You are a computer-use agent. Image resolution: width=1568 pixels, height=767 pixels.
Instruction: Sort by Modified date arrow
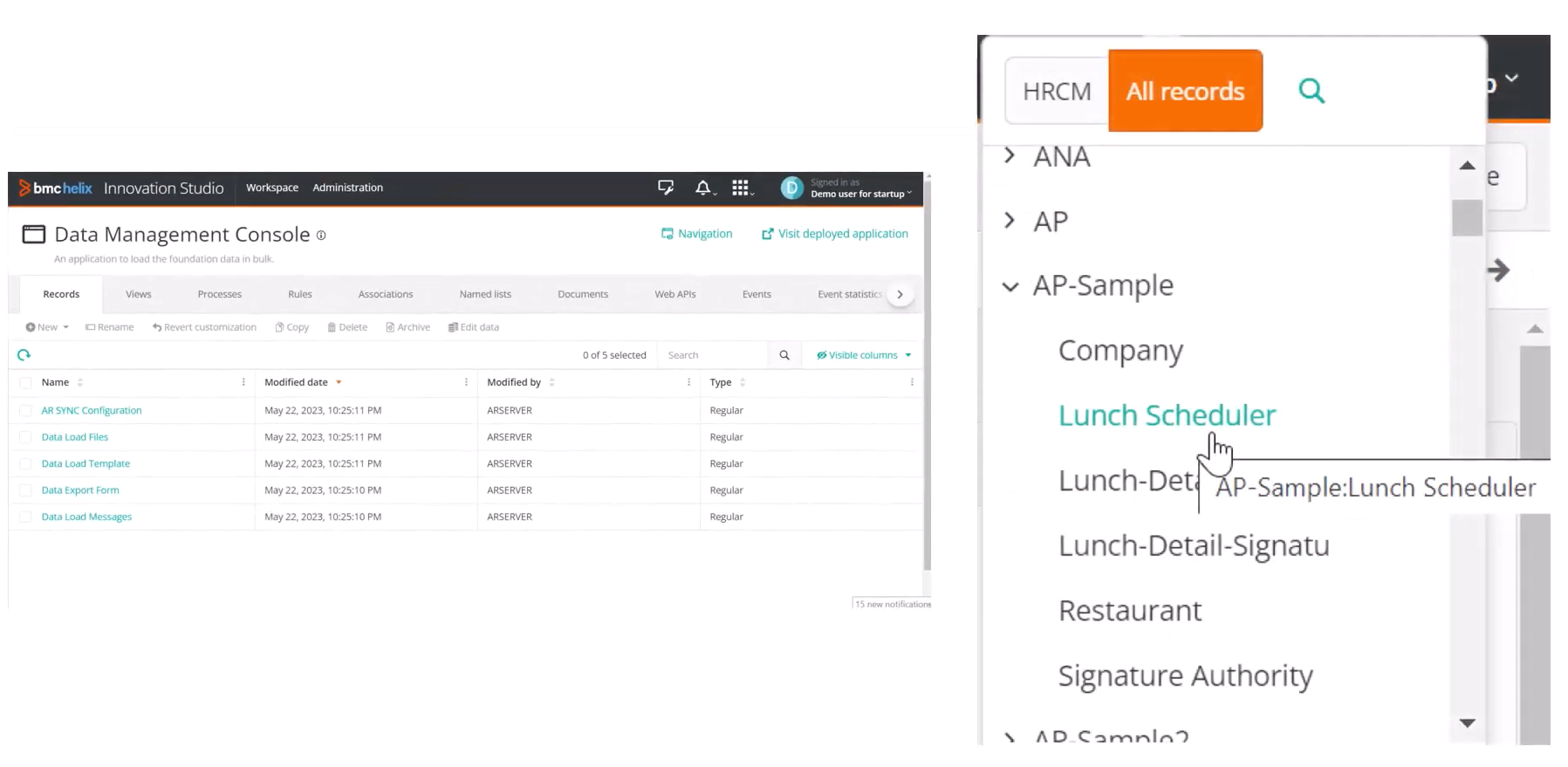339,382
